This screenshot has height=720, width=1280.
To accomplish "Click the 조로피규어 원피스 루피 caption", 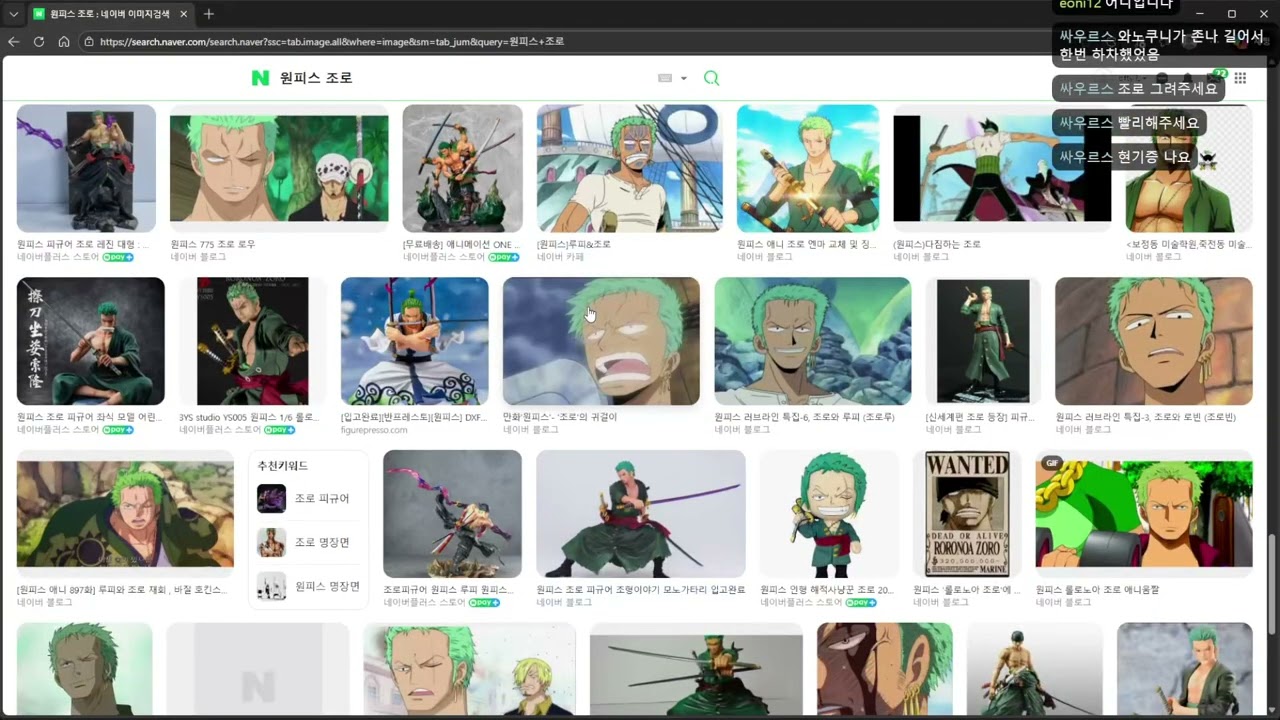I will point(448,590).
